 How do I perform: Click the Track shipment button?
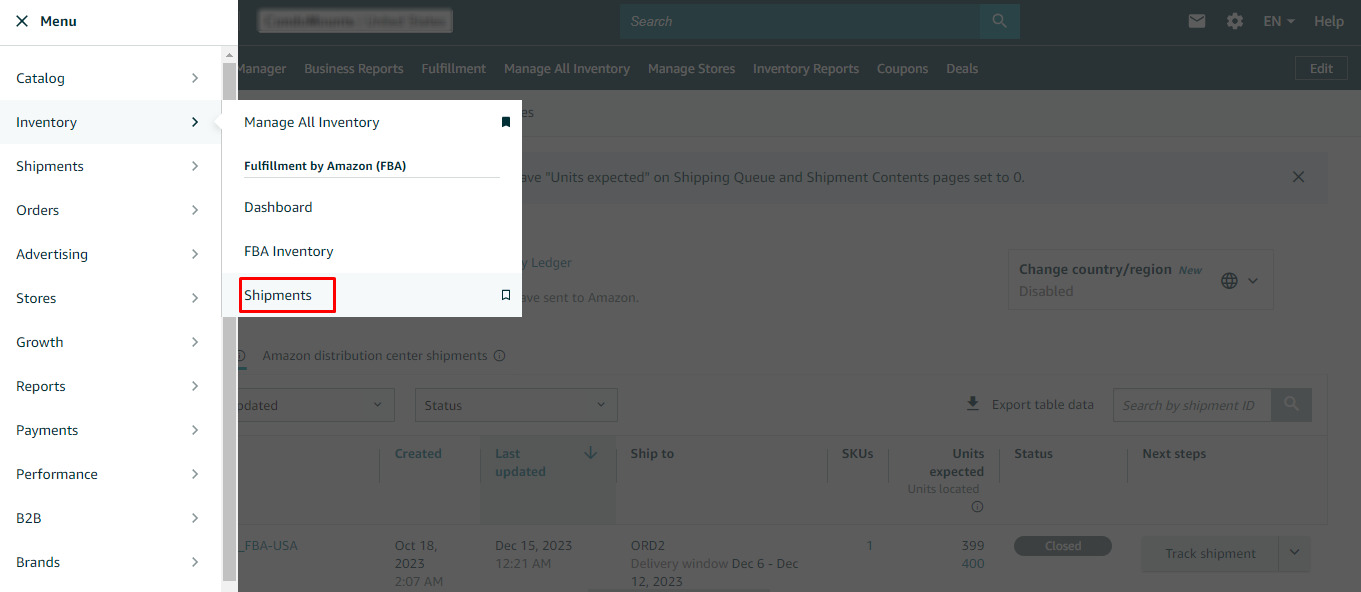click(1210, 553)
